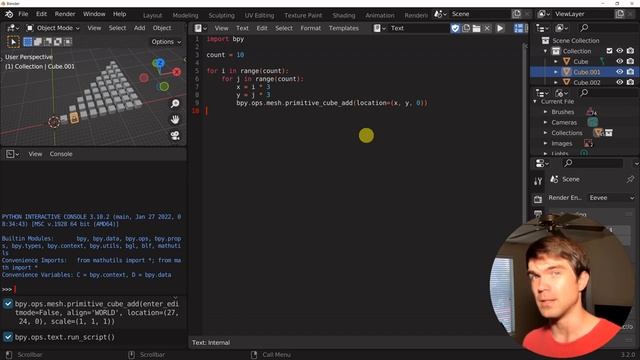The height and width of the screenshot is (360, 640).
Task: Click the zoom magnifier gizmo in viewport
Action: click(x=175, y=104)
